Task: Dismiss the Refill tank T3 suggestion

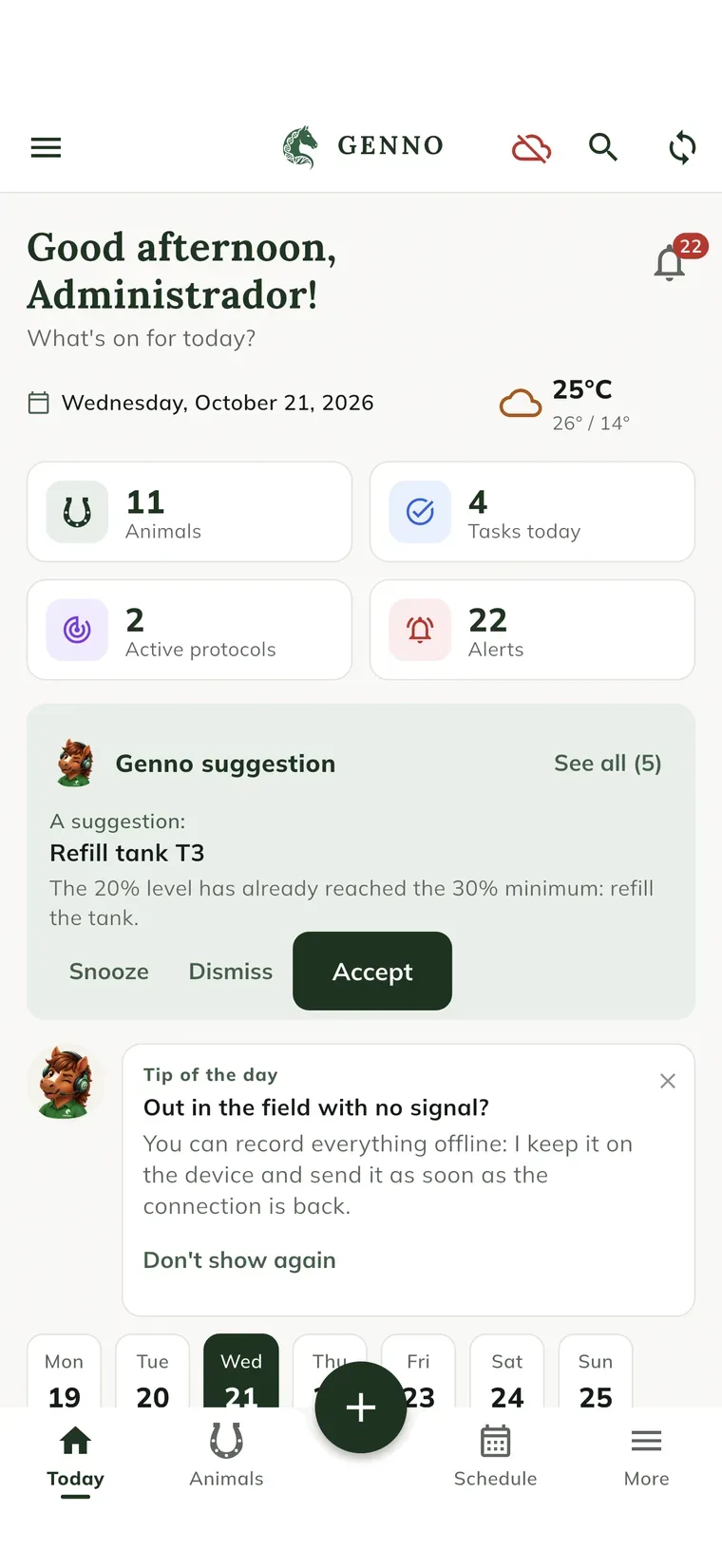Action: (x=231, y=972)
